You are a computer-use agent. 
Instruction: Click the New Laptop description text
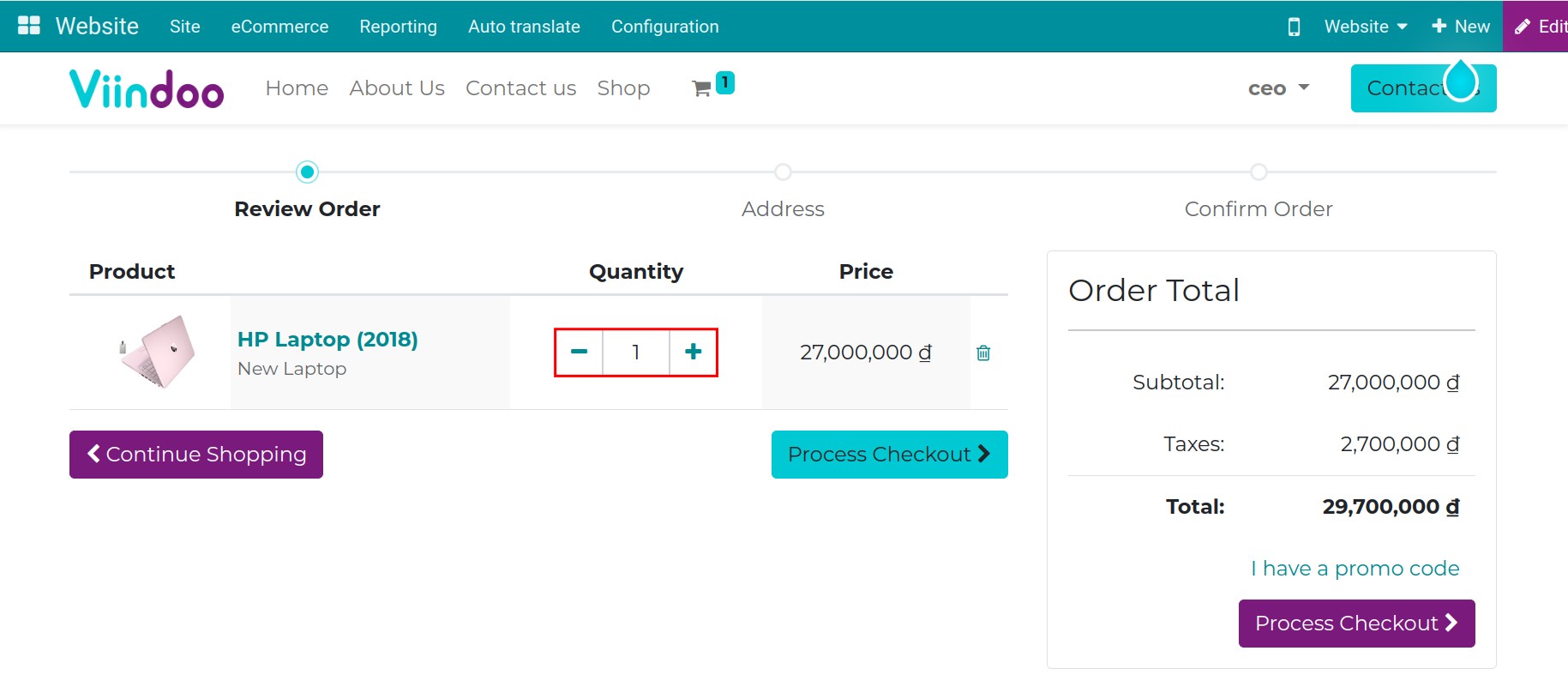[x=291, y=369]
